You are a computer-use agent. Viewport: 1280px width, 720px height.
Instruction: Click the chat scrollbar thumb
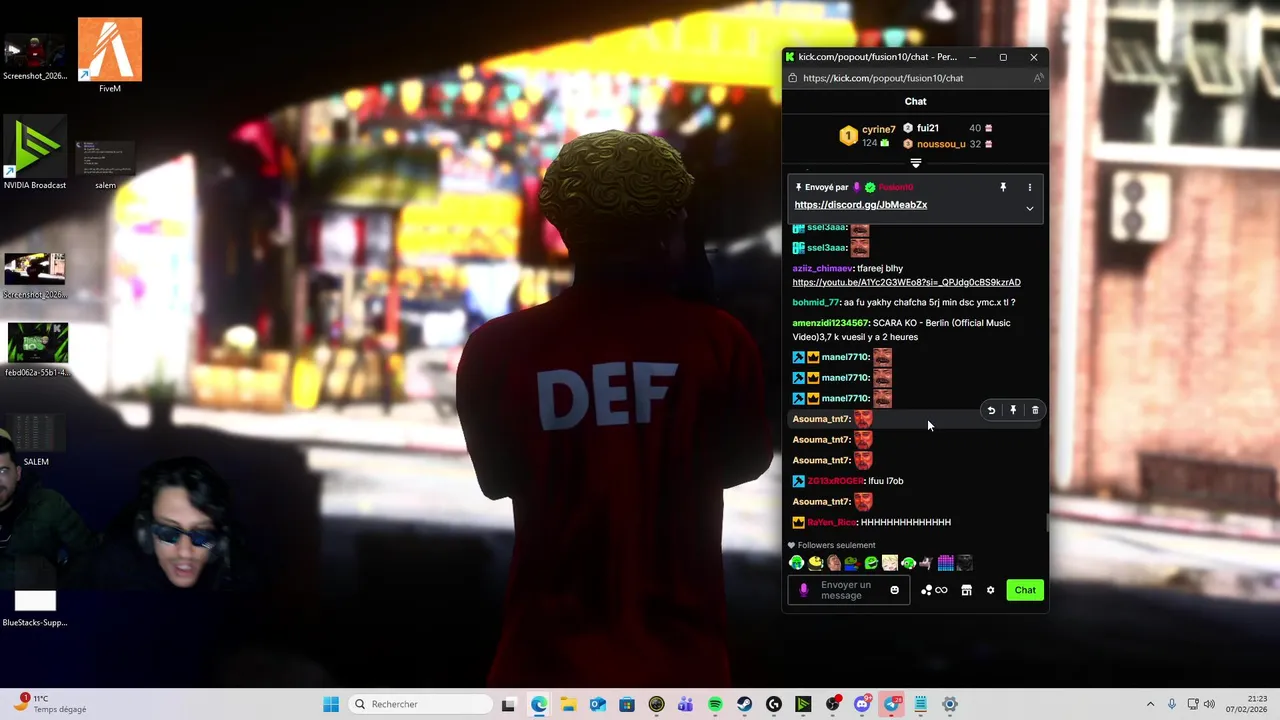pyautogui.click(x=1047, y=523)
